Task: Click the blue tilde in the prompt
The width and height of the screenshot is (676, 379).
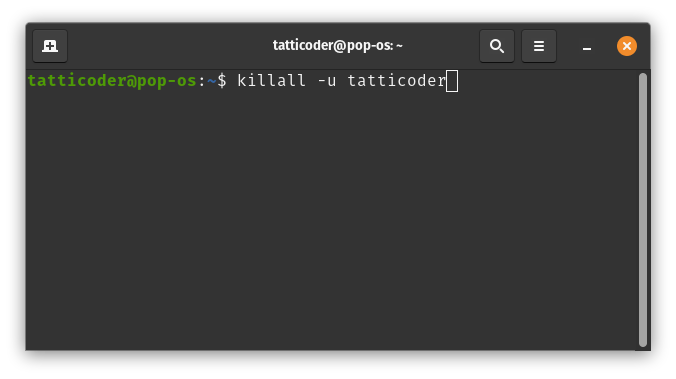Action: [x=212, y=81]
